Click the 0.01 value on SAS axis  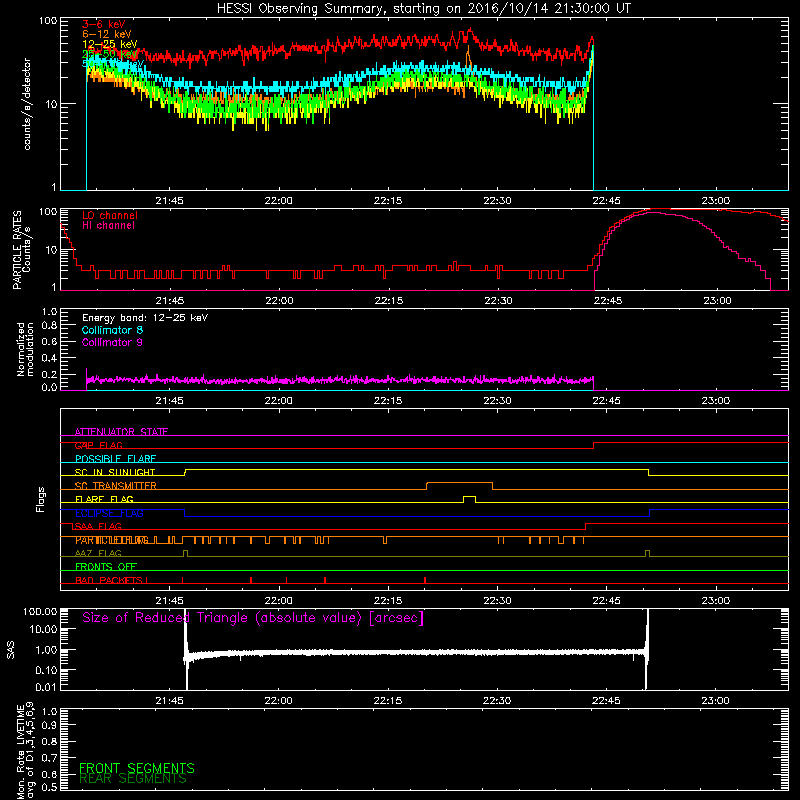[x=46, y=687]
